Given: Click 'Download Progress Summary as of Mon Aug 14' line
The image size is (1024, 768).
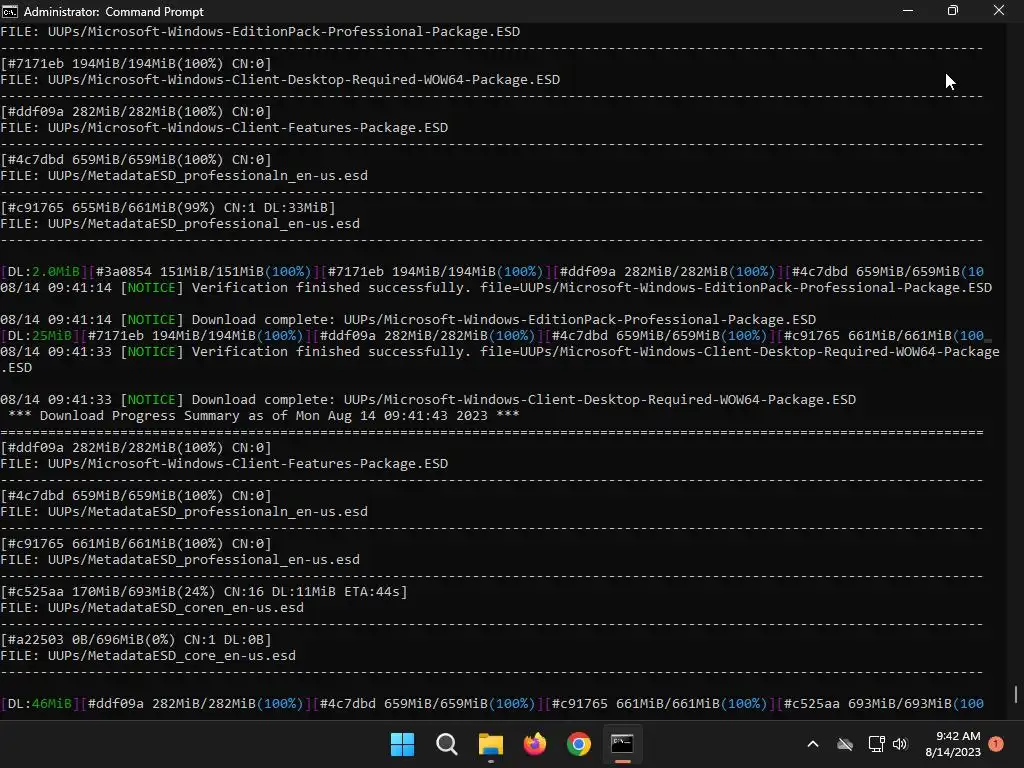Looking at the screenshot, I should [264, 415].
